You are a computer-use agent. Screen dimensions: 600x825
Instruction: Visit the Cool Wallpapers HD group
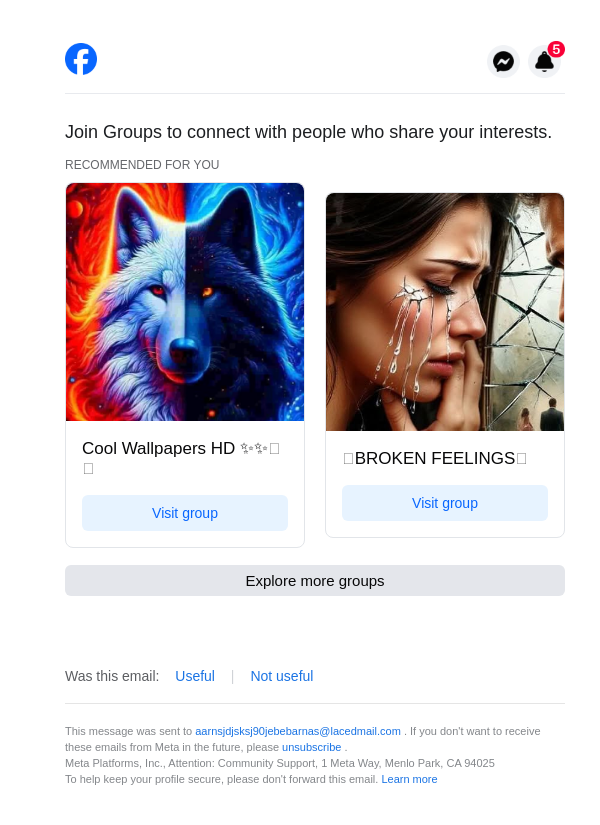click(x=185, y=513)
